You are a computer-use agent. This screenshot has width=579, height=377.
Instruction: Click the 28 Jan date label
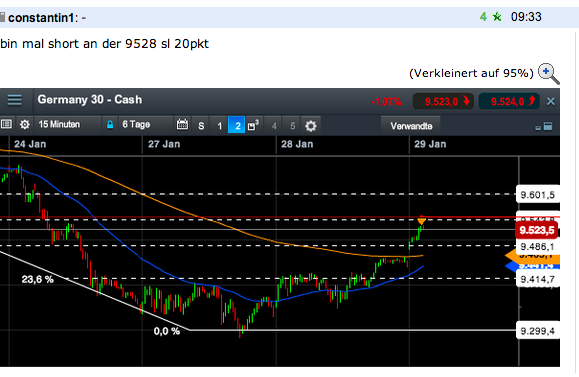(297, 144)
